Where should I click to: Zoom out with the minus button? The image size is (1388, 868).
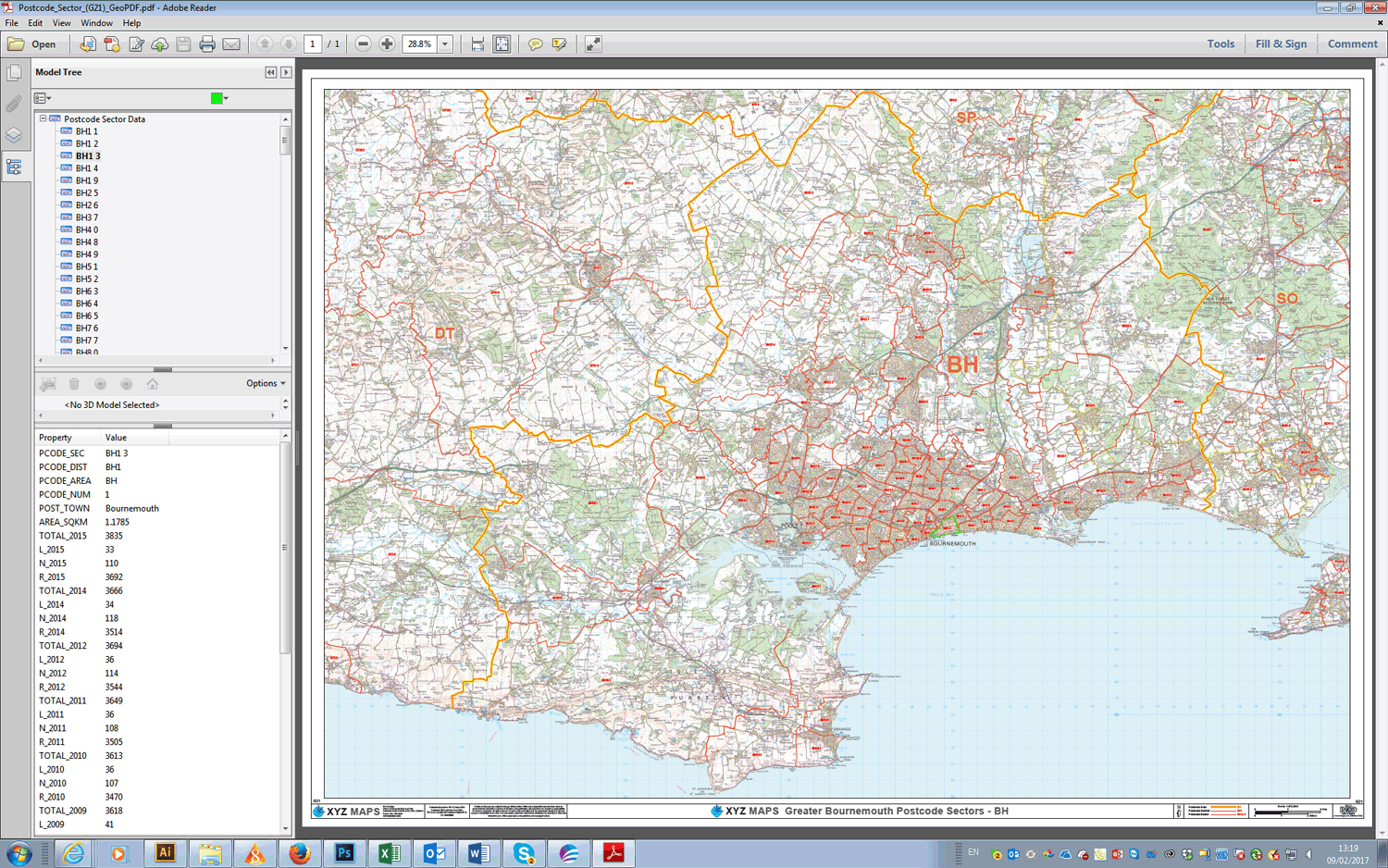[363, 43]
